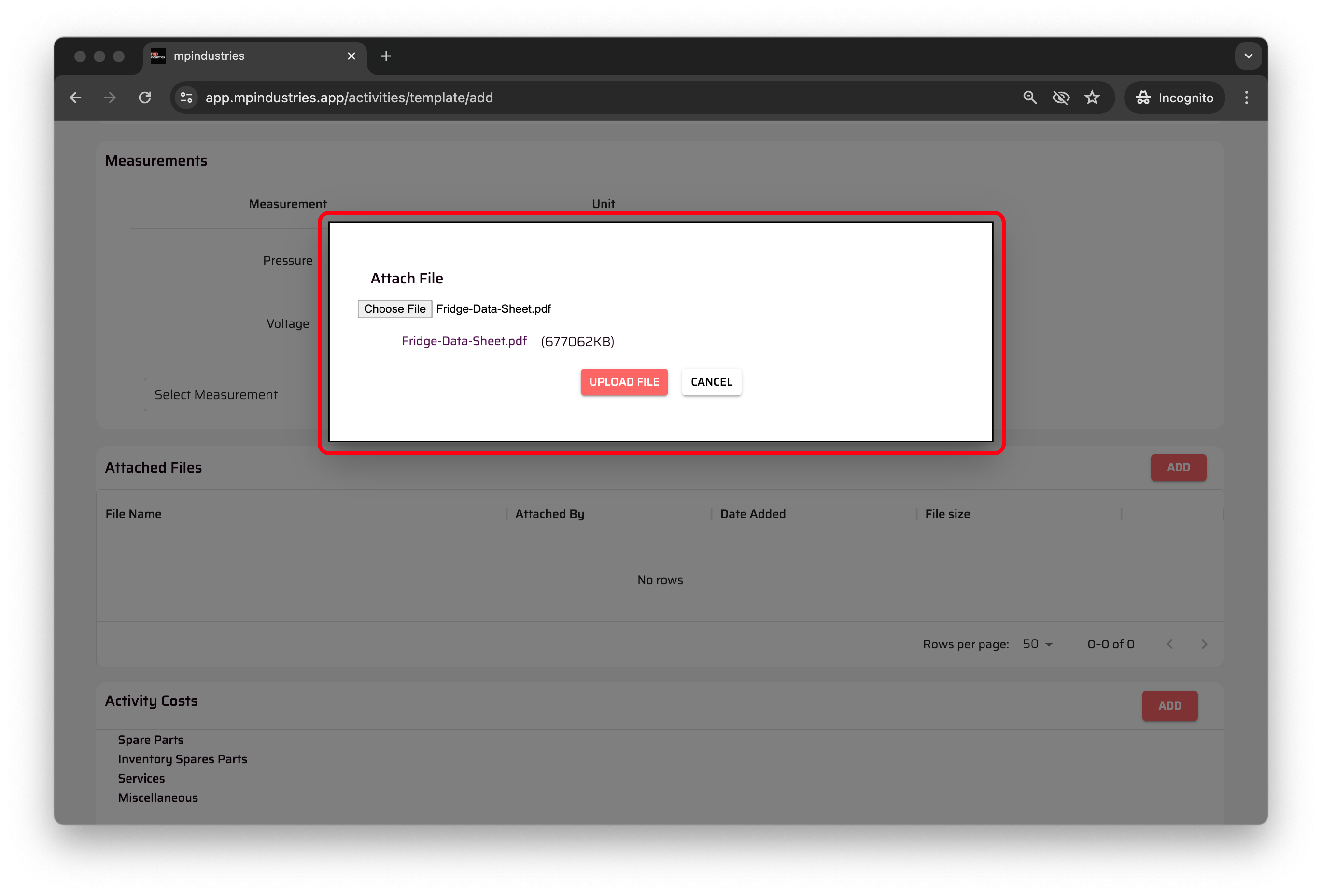
Task: Open Chrome three-dot menu
Action: (x=1246, y=98)
